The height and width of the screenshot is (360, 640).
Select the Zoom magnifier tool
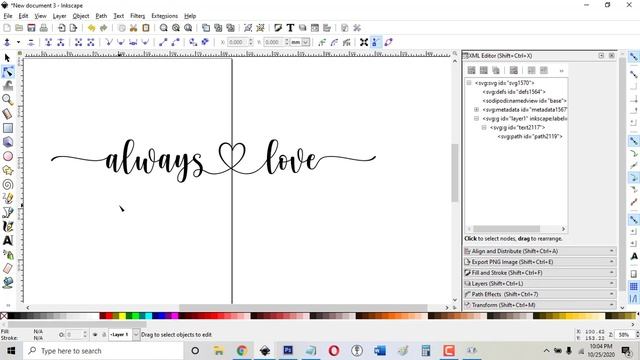pyautogui.click(x=7, y=100)
